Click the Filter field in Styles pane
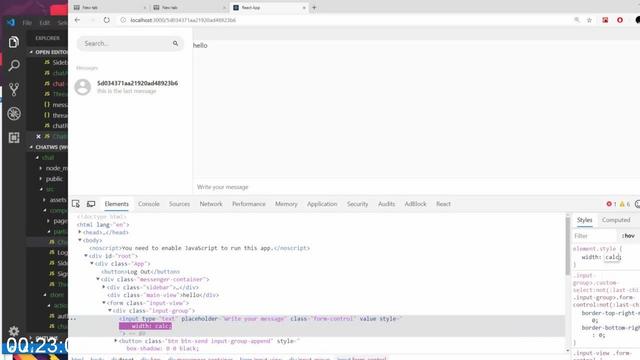Image resolution: width=640 pixels, height=360 pixels. (x=594, y=236)
